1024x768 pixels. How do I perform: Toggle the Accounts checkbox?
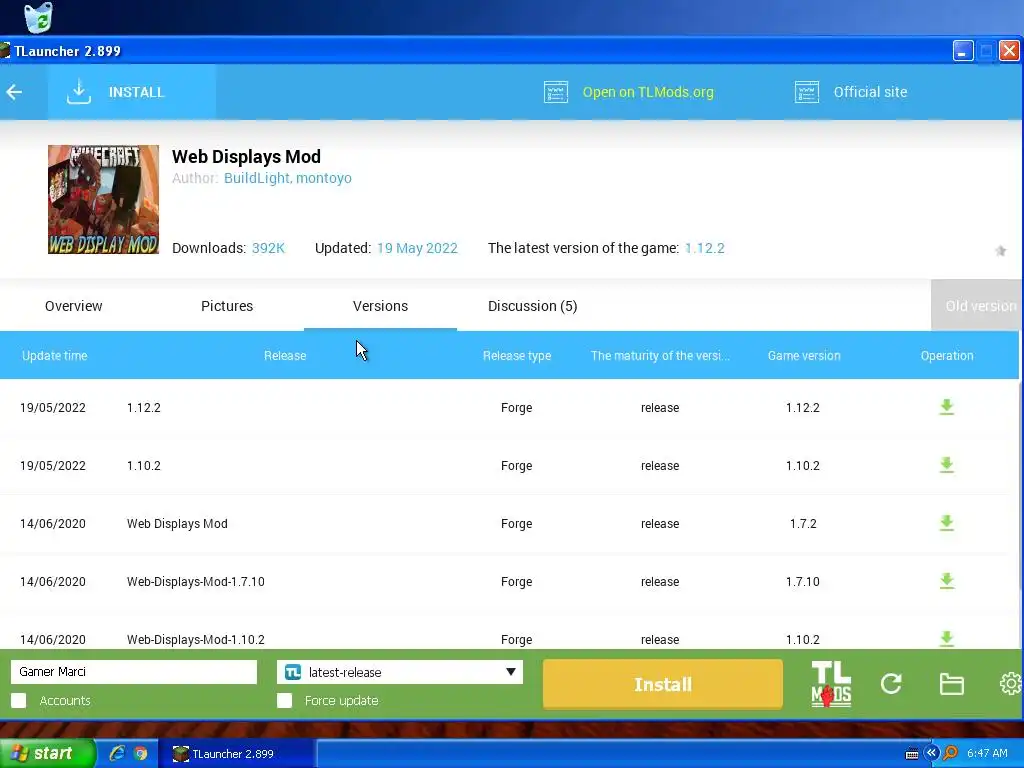[x=19, y=701]
